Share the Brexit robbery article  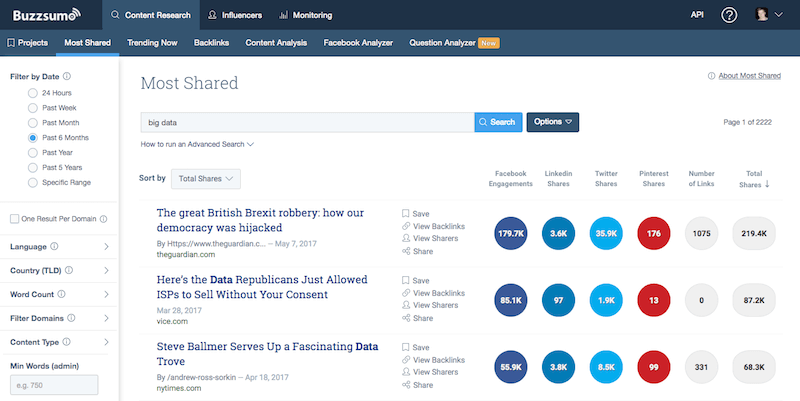pos(416,251)
